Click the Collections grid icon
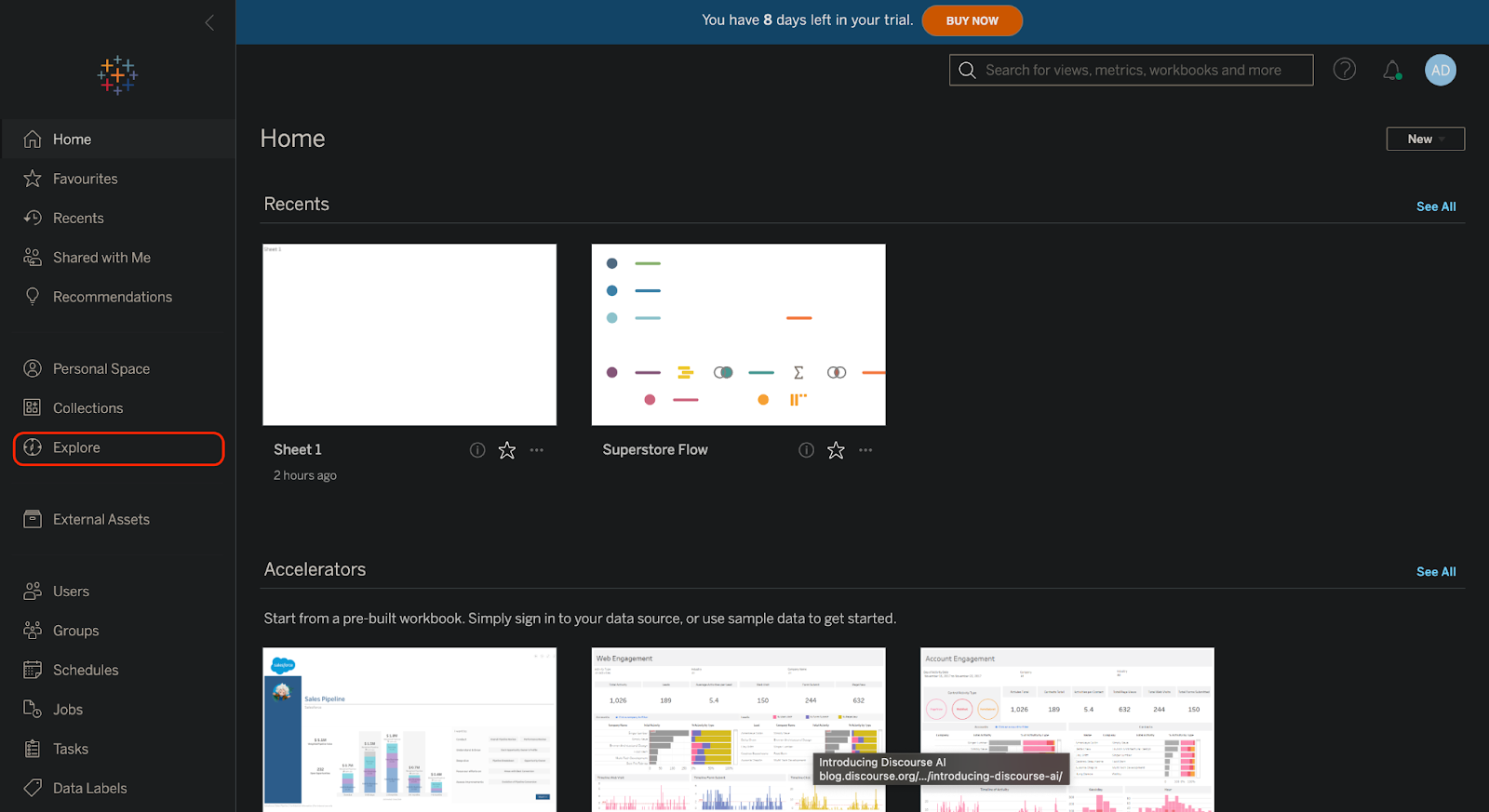Viewport: 1489px width, 812px height. click(x=33, y=407)
